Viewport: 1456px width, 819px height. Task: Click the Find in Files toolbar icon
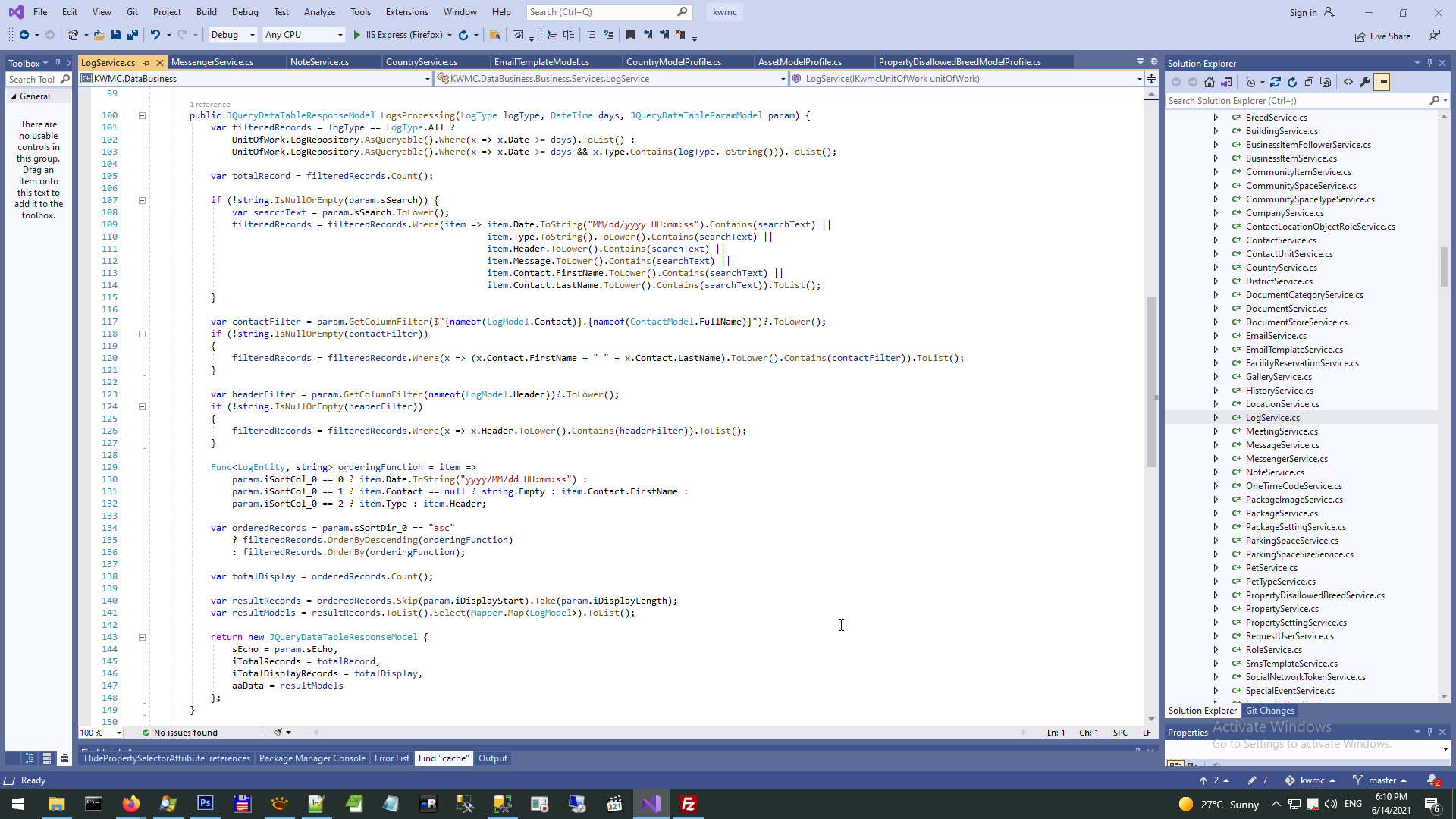tap(495, 35)
